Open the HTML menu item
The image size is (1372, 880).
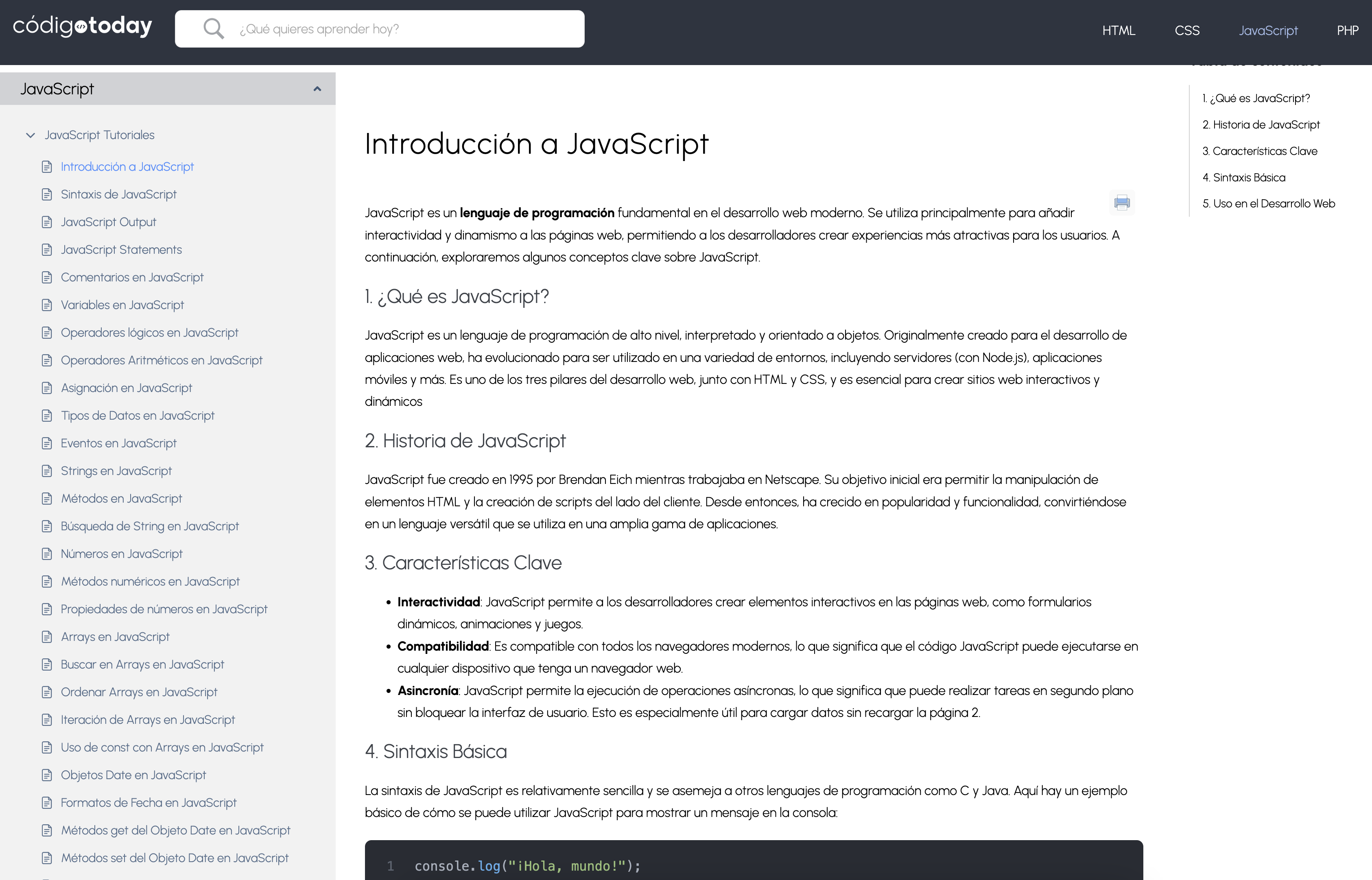(1118, 30)
